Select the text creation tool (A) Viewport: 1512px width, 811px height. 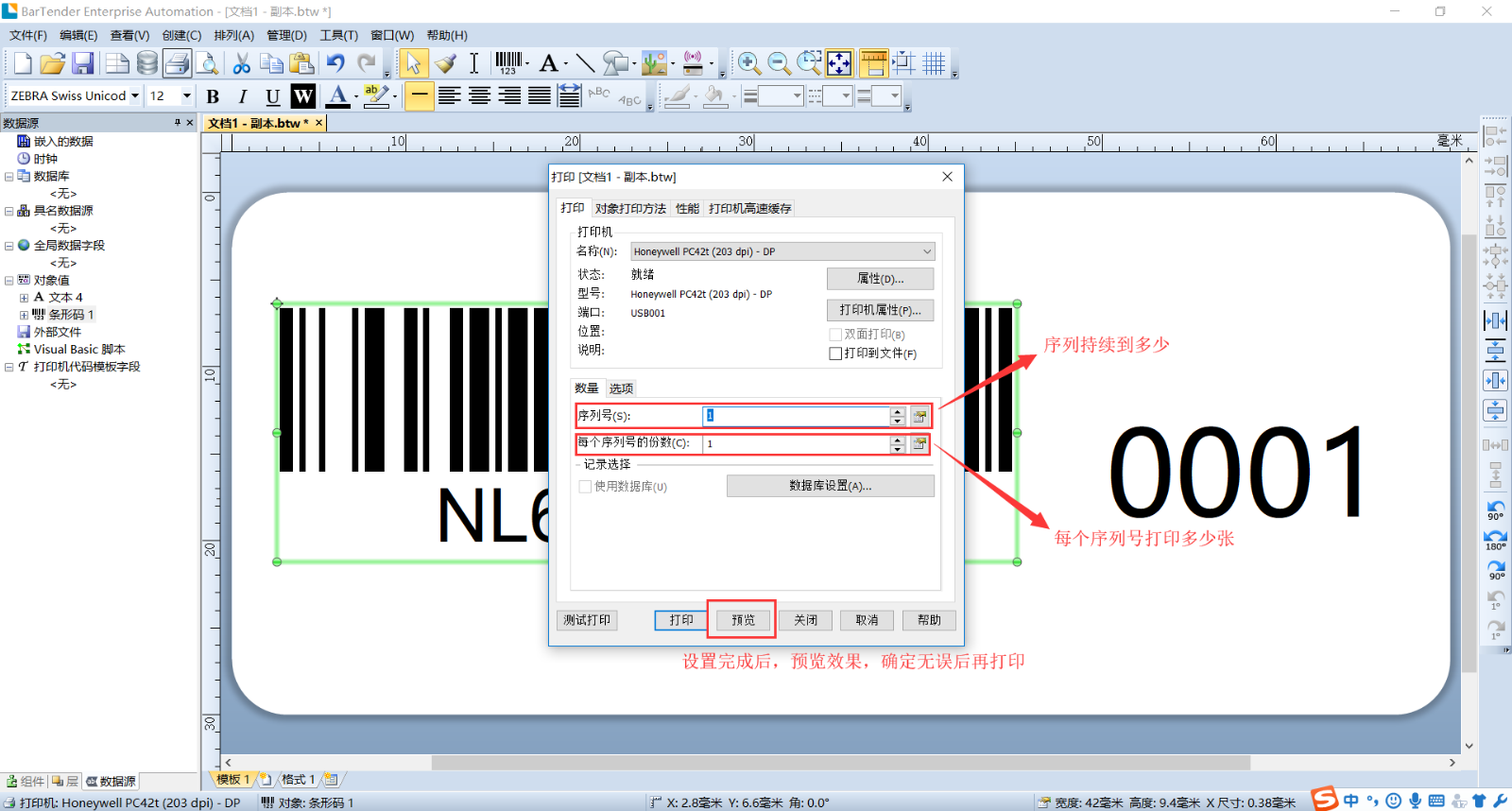pos(548,63)
